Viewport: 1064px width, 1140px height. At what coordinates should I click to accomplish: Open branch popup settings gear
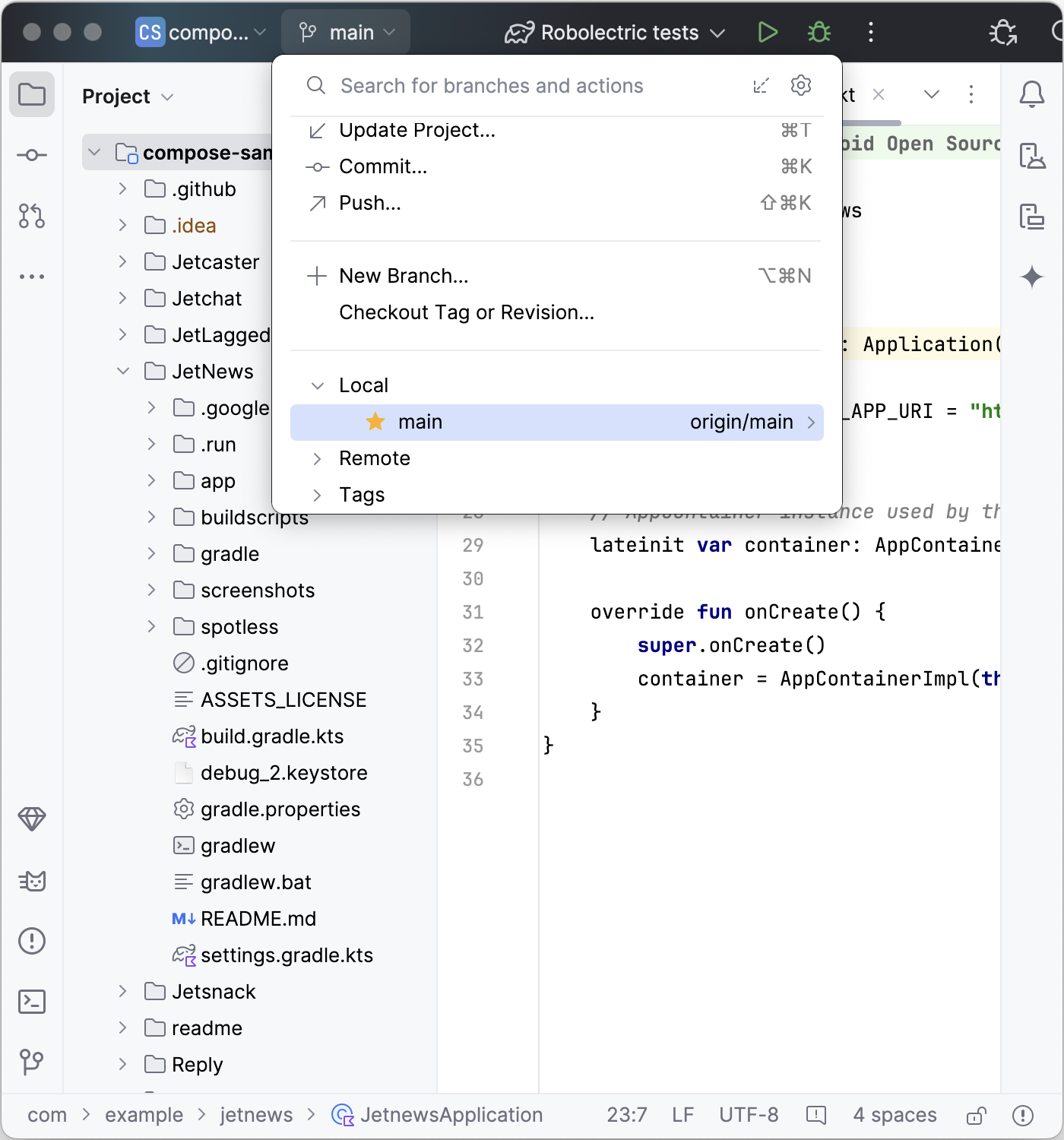pos(801,85)
